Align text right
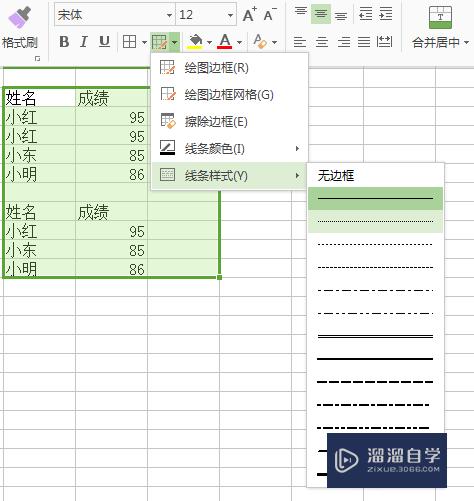This screenshot has height=501, width=474. (344, 42)
